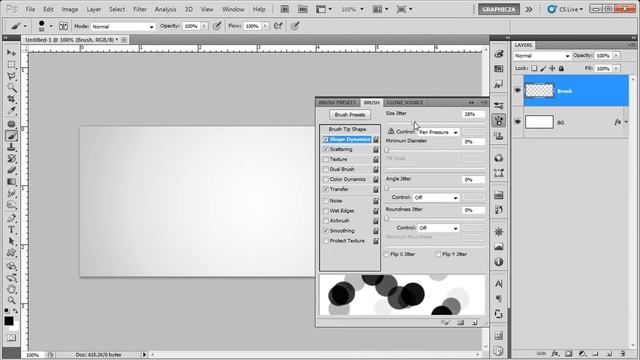This screenshot has width=640, height=360.
Task: Click tablet pressure for opacity icon
Action: [217, 26]
